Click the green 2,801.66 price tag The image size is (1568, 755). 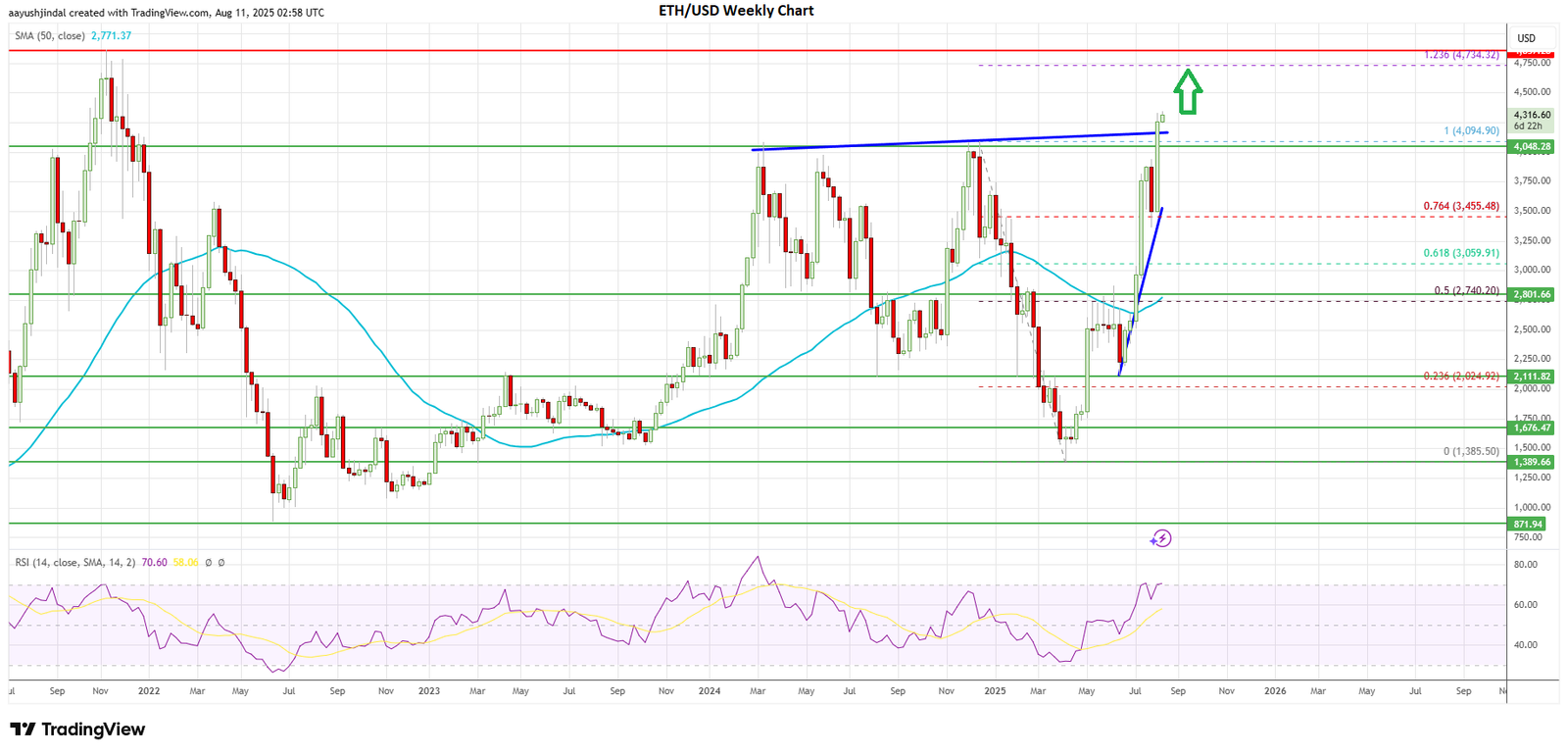[1532, 294]
